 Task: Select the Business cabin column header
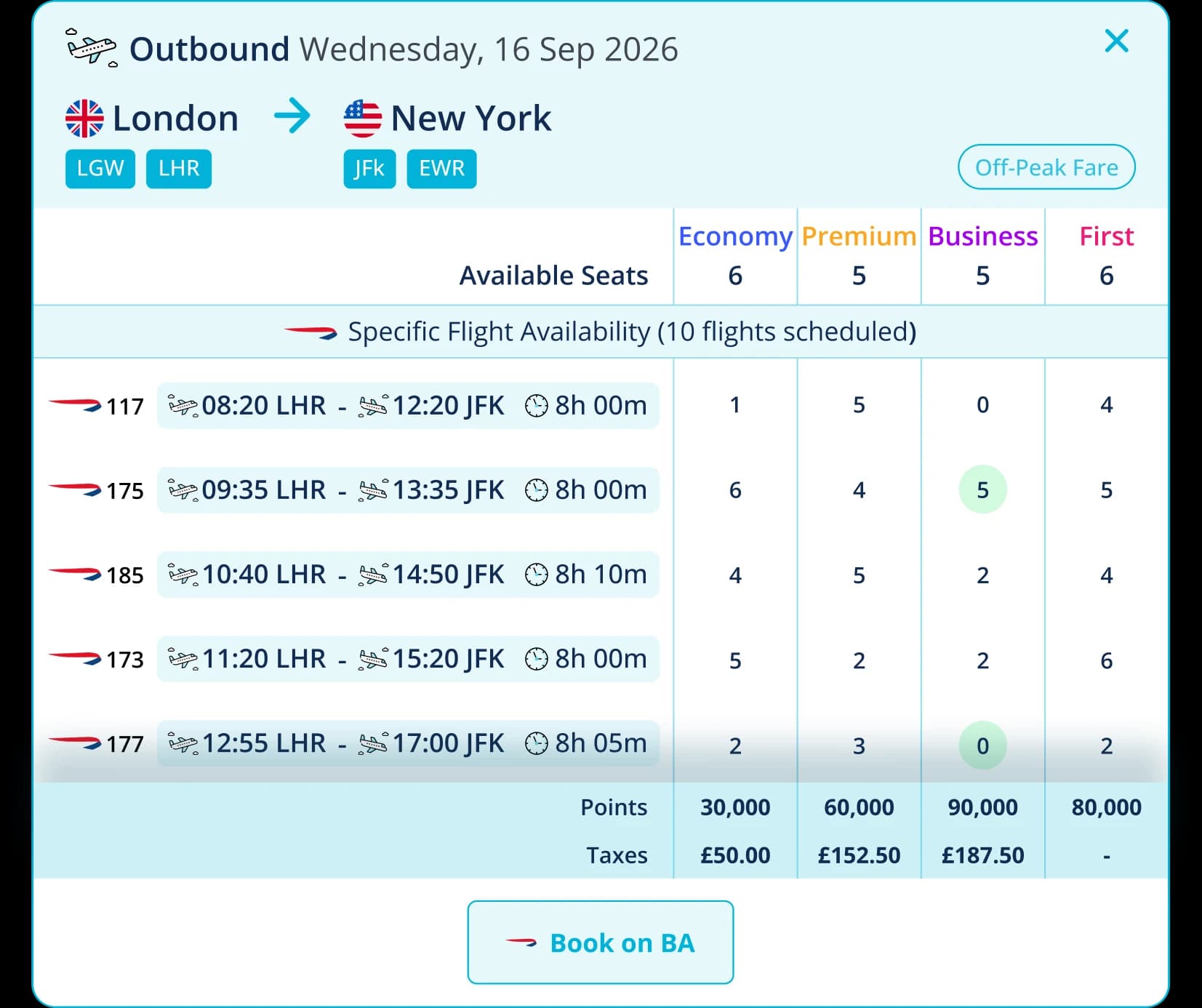[982, 236]
